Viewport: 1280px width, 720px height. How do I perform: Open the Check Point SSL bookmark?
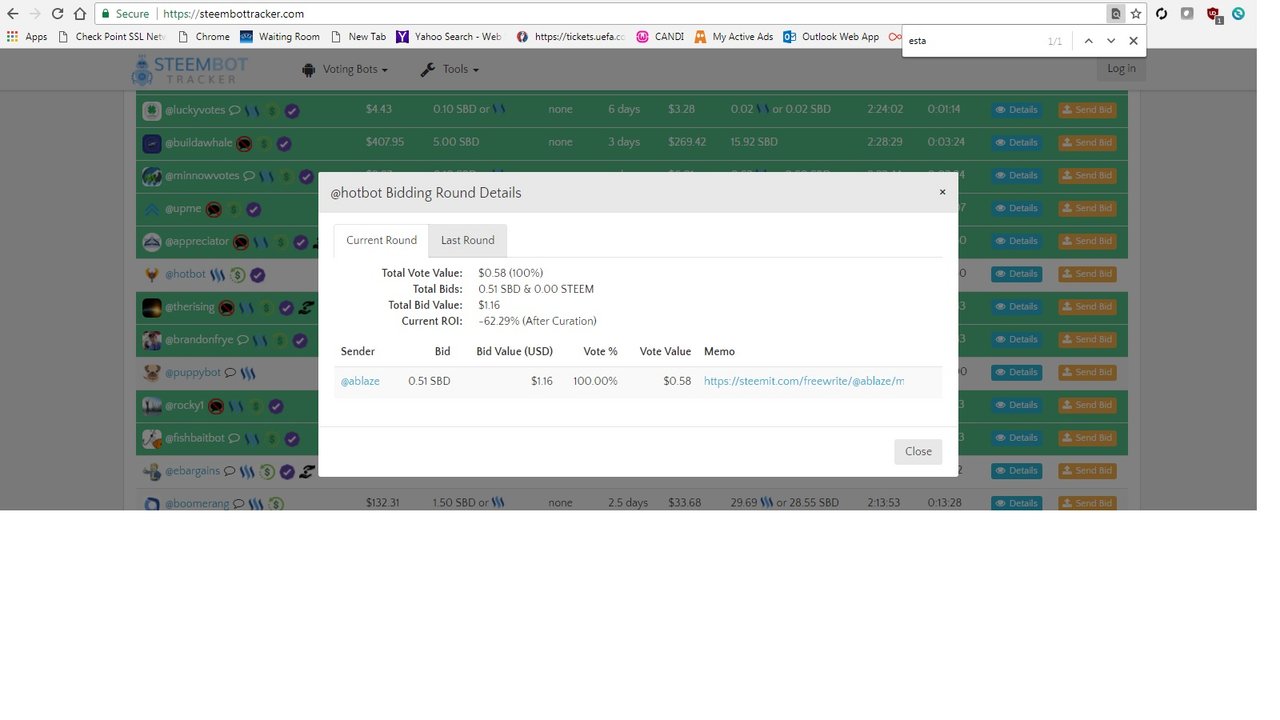coord(112,37)
